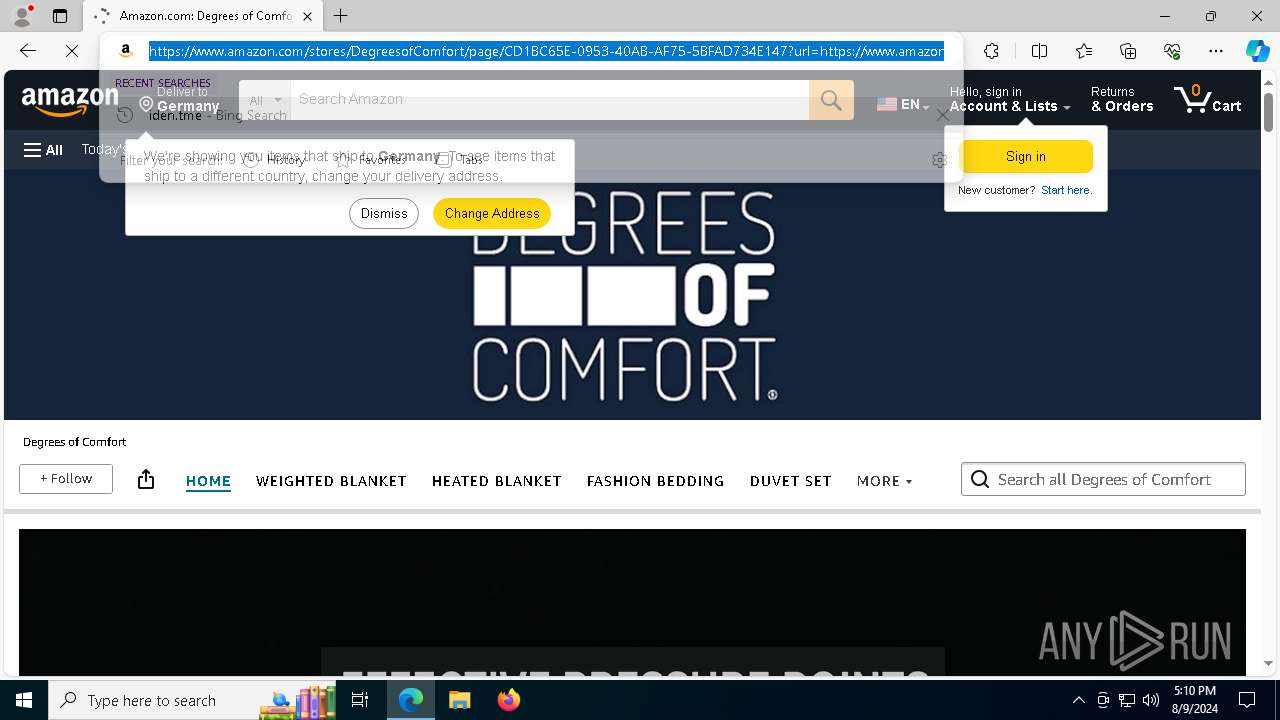Open the WEIGHTED BLANKET tab
Screen dimensions: 1280x720
(331, 481)
